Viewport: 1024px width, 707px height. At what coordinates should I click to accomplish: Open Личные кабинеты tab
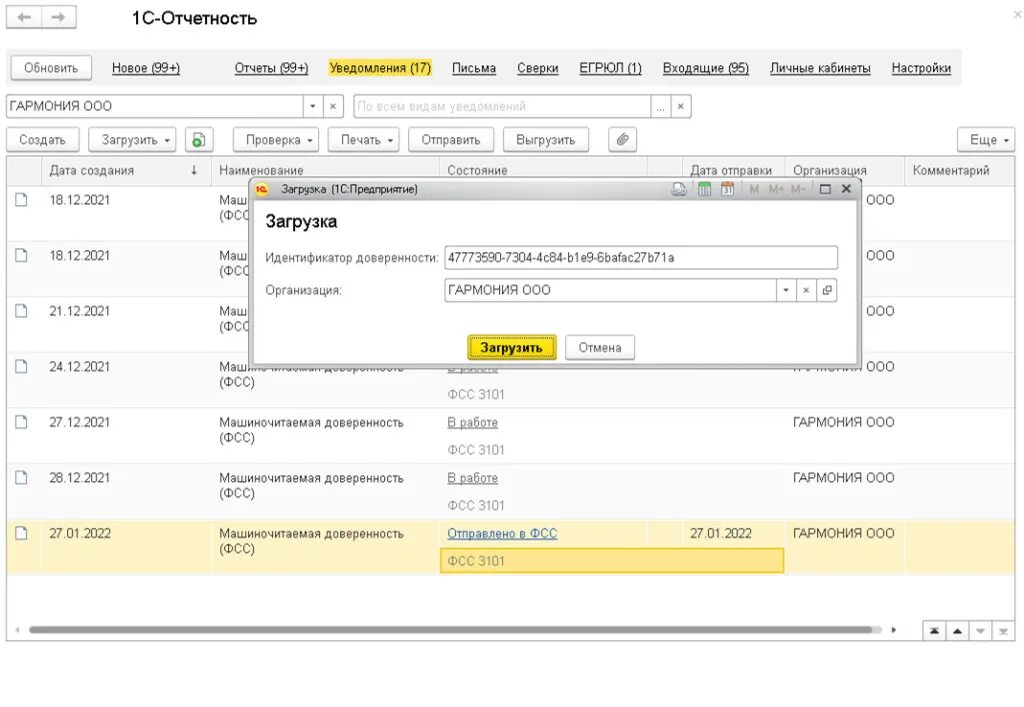(x=820, y=68)
